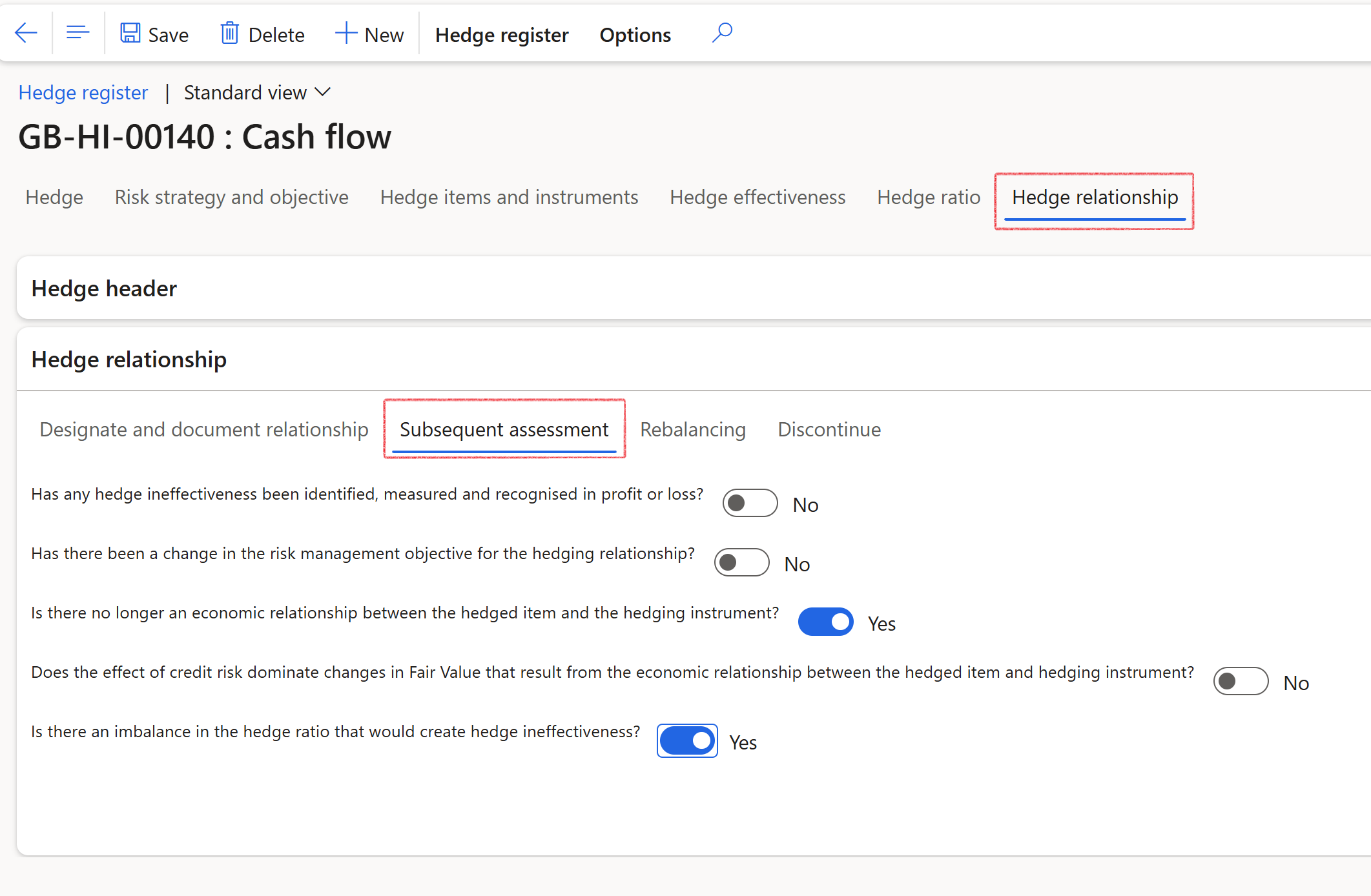Click the Delete trash can icon
1371x896 pixels.
click(229, 34)
